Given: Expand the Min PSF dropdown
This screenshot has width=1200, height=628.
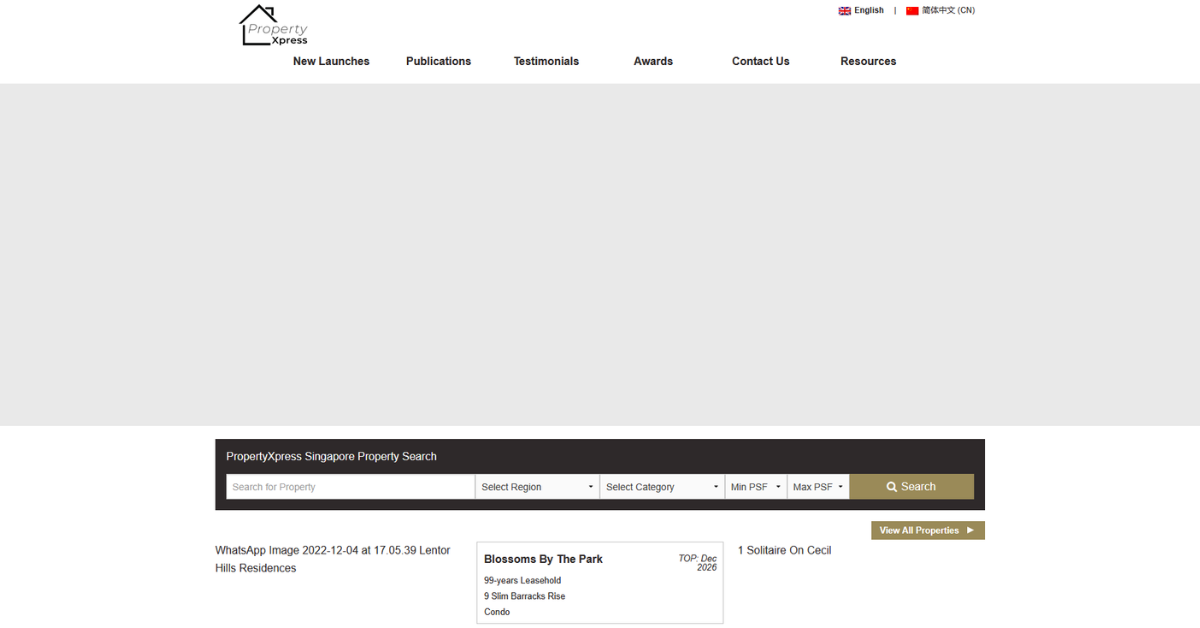Looking at the screenshot, I should click(x=756, y=487).
